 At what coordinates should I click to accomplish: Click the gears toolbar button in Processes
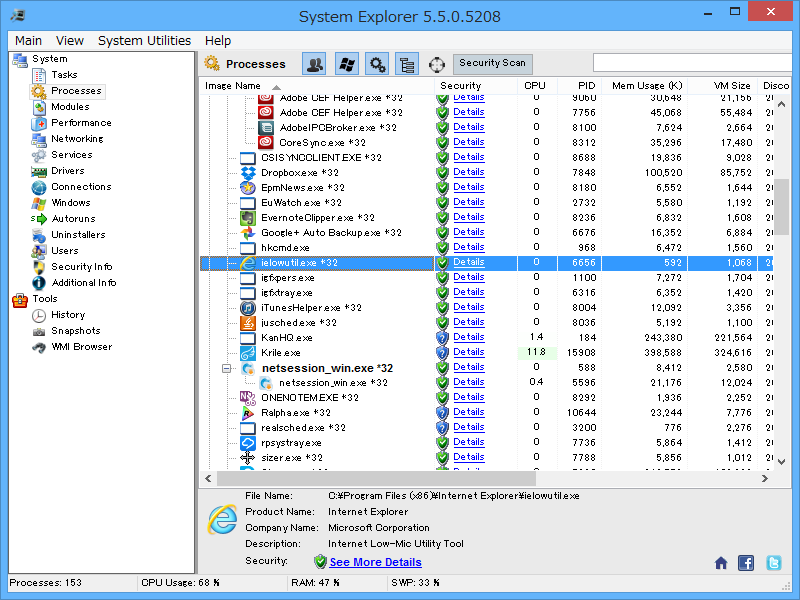pyautogui.click(x=377, y=64)
